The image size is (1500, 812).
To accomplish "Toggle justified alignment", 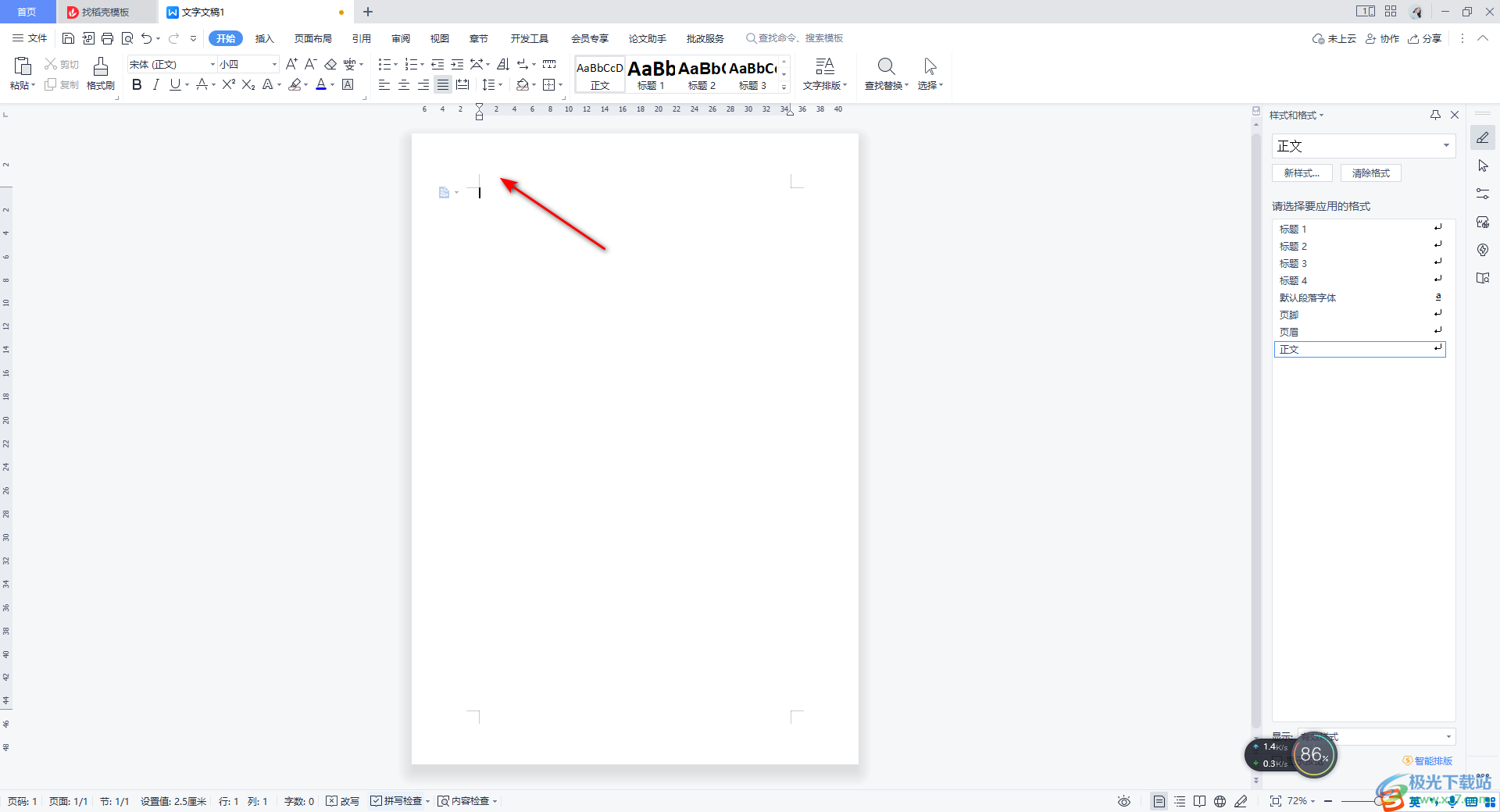I will click(443, 84).
